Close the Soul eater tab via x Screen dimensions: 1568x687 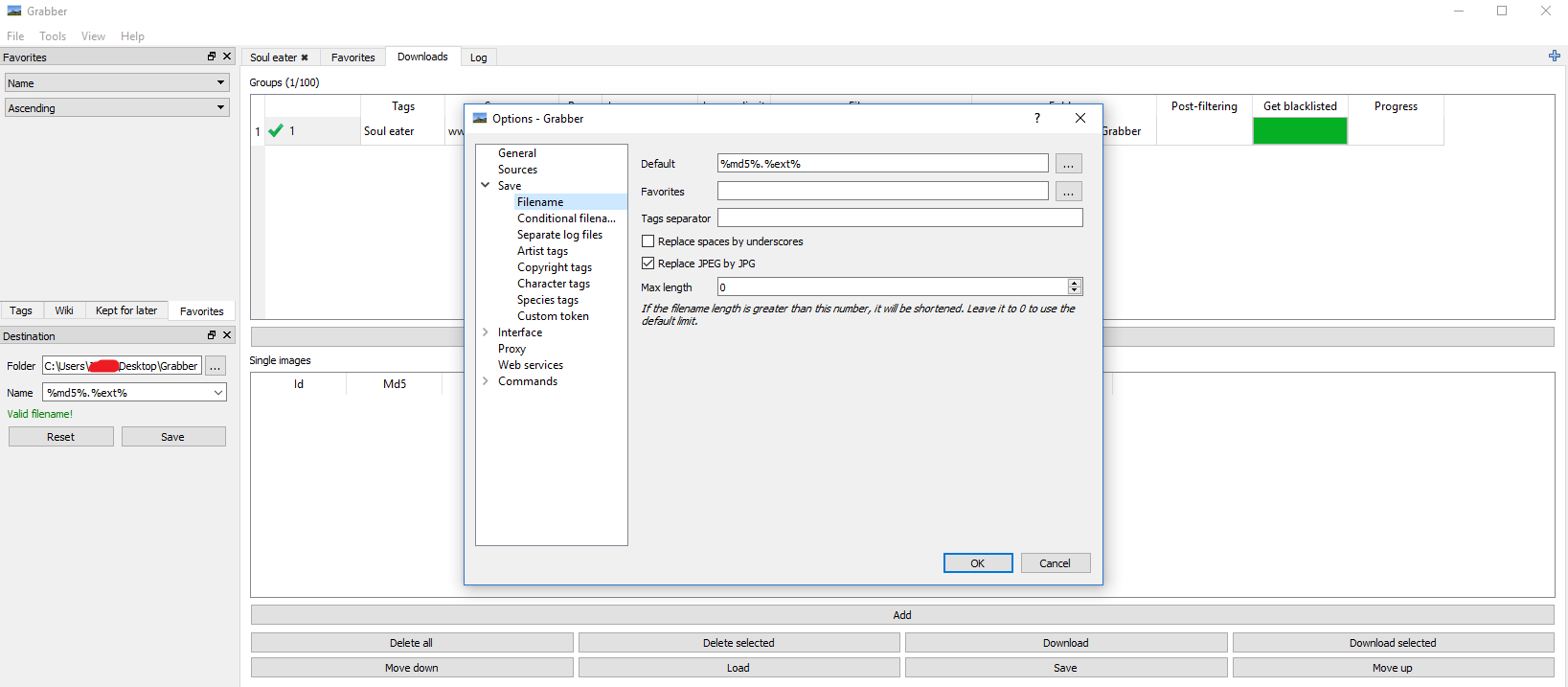click(x=305, y=57)
